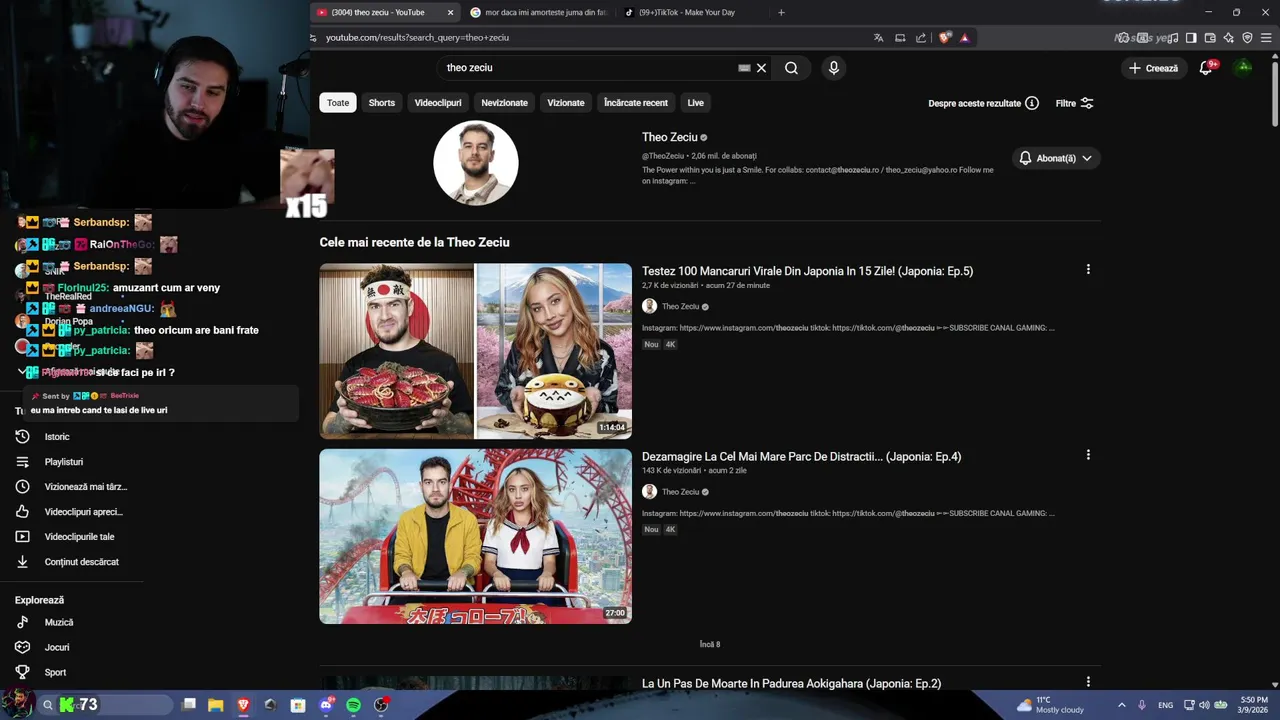Clear the search text with the X icon

761,68
